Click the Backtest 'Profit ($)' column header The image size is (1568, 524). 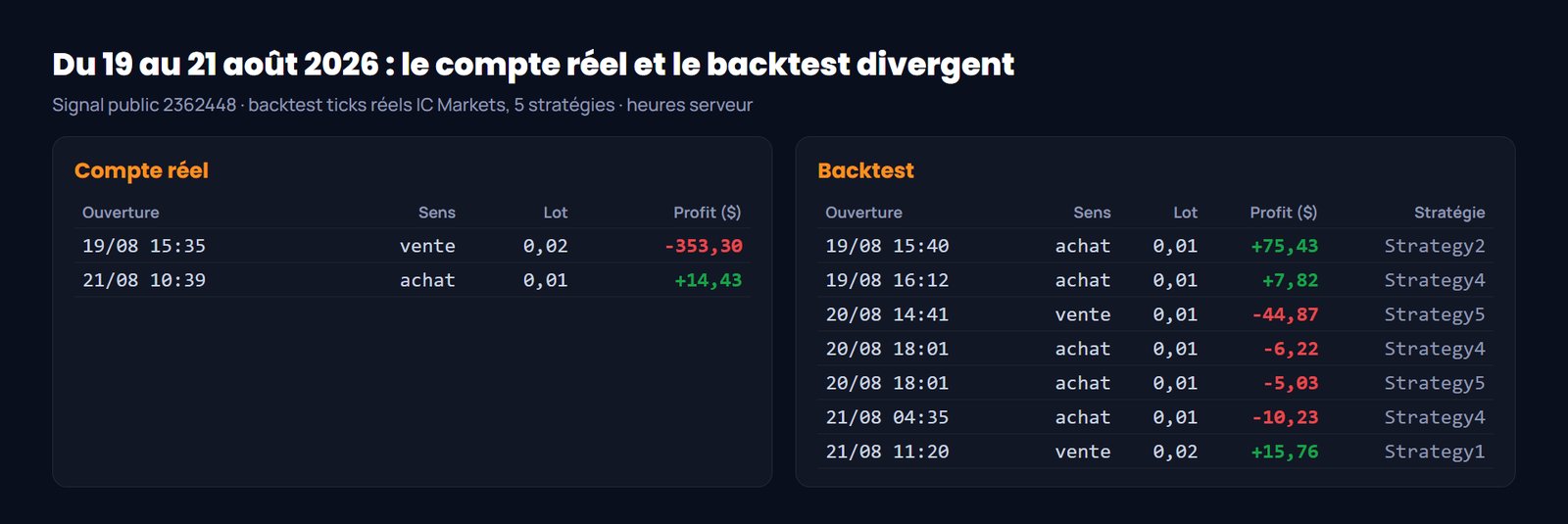coord(1283,213)
